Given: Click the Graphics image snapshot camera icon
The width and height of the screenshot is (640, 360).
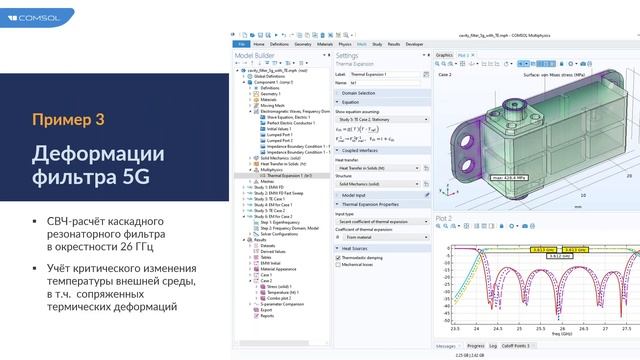Looking at the screenshot, I should click(x=583, y=64).
